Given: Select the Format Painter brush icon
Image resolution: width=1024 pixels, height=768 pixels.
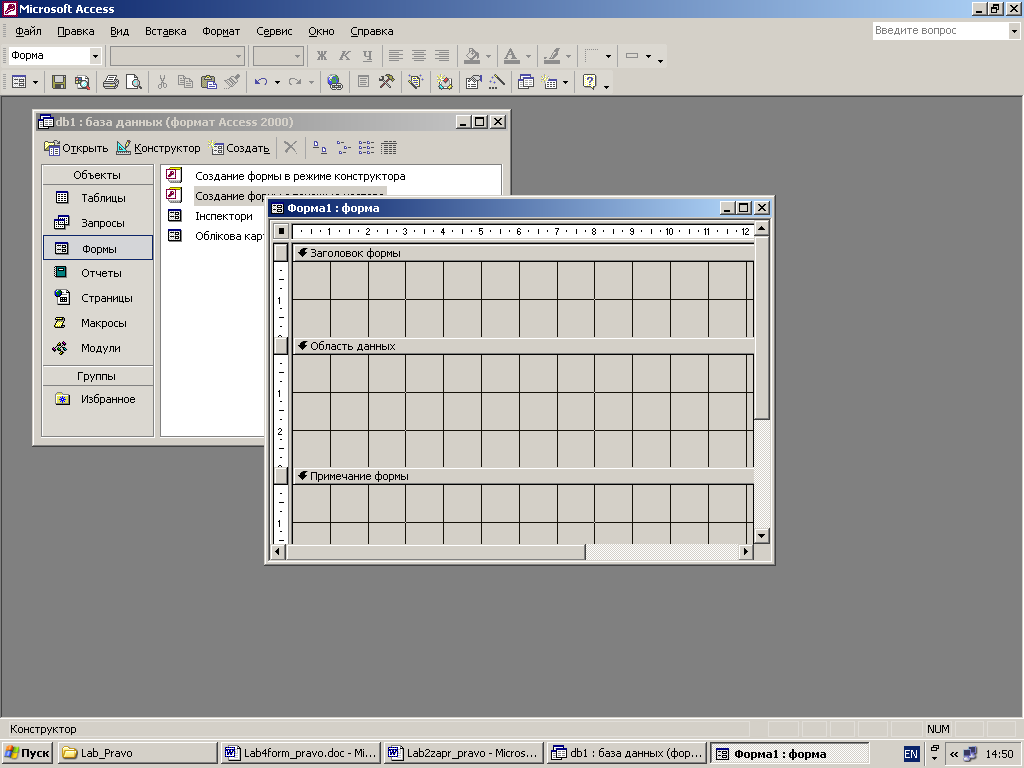Looking at the screenshot, I should [x=232, y=82].
